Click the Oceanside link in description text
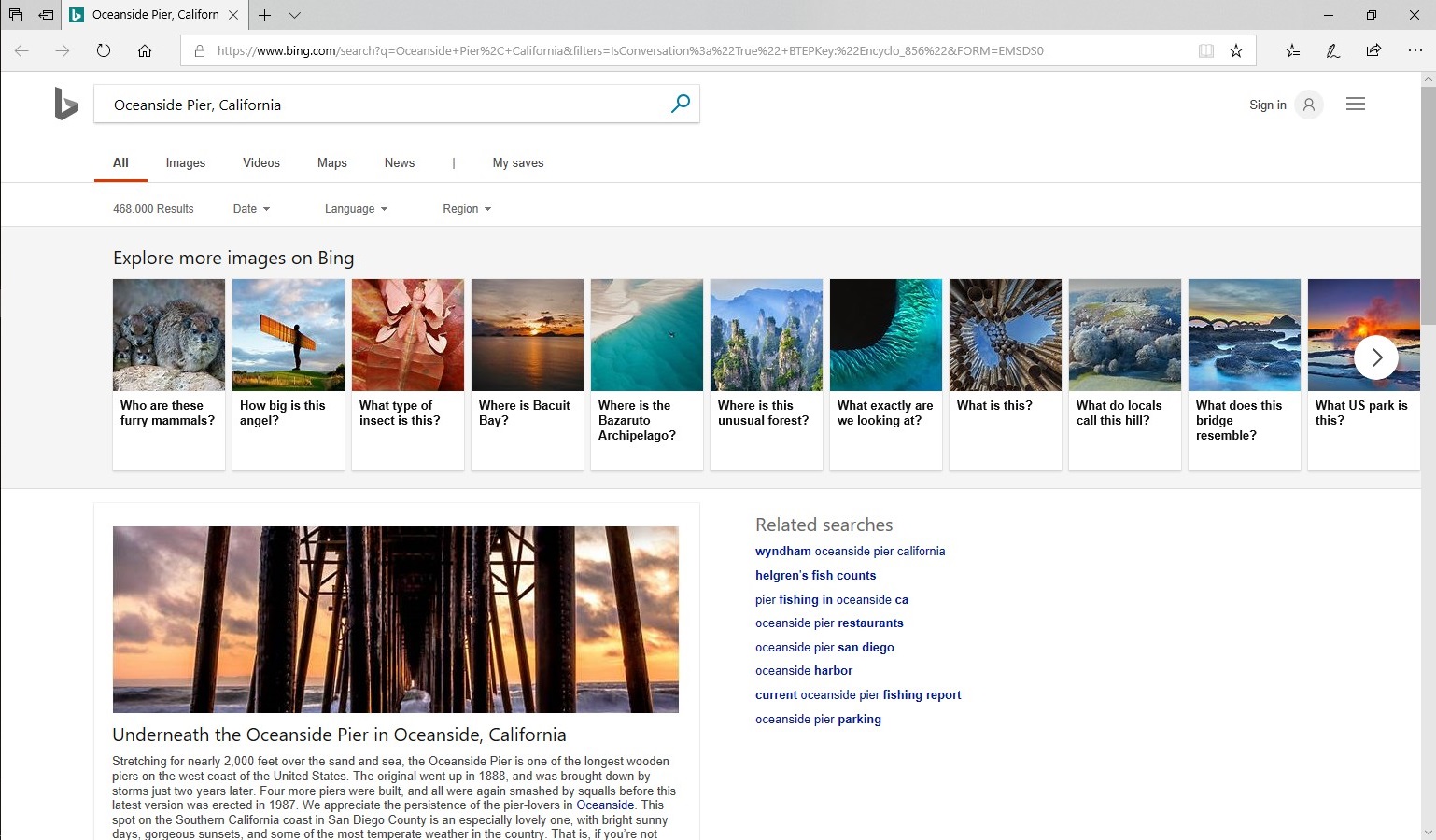The width and height of the screenshot is (1436, 840). [605, 805]
